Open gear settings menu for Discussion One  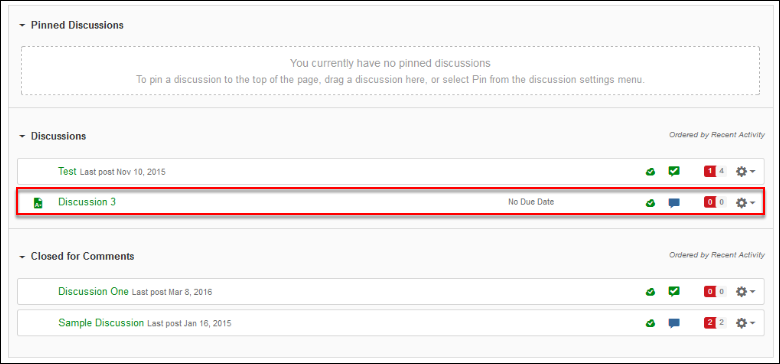tap(745, 291)
